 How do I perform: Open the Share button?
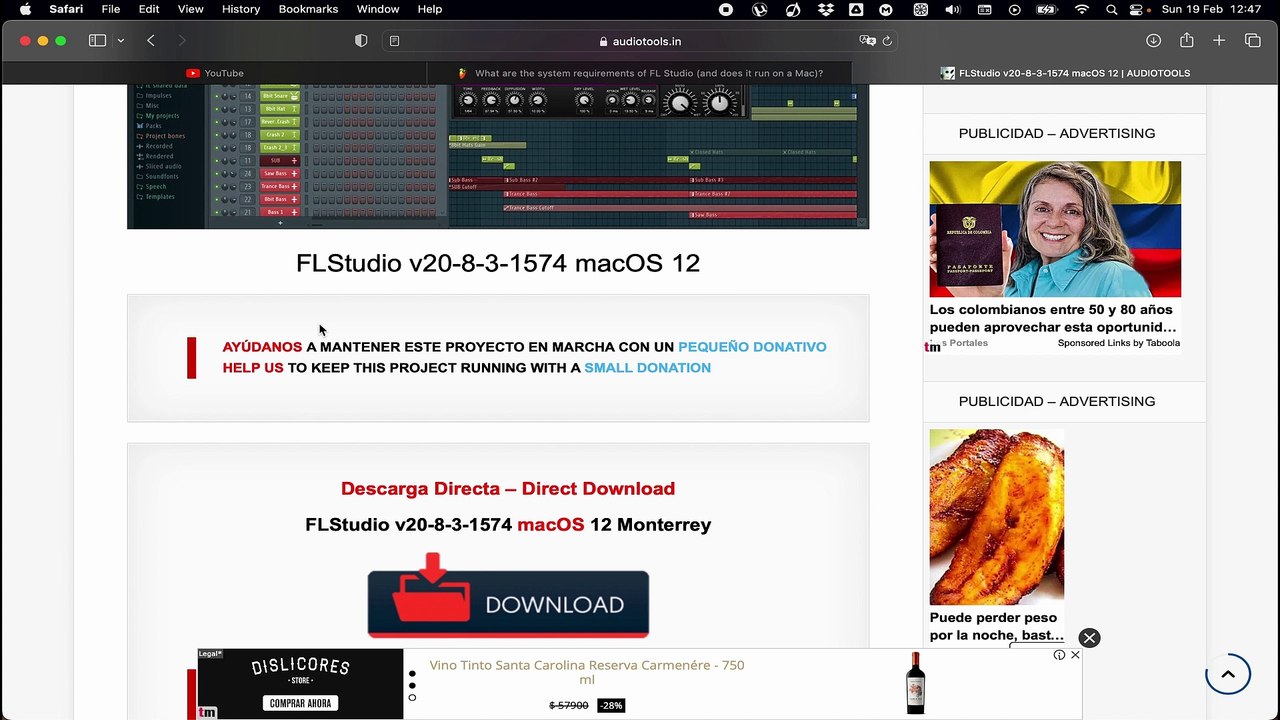coord(1187,41)
